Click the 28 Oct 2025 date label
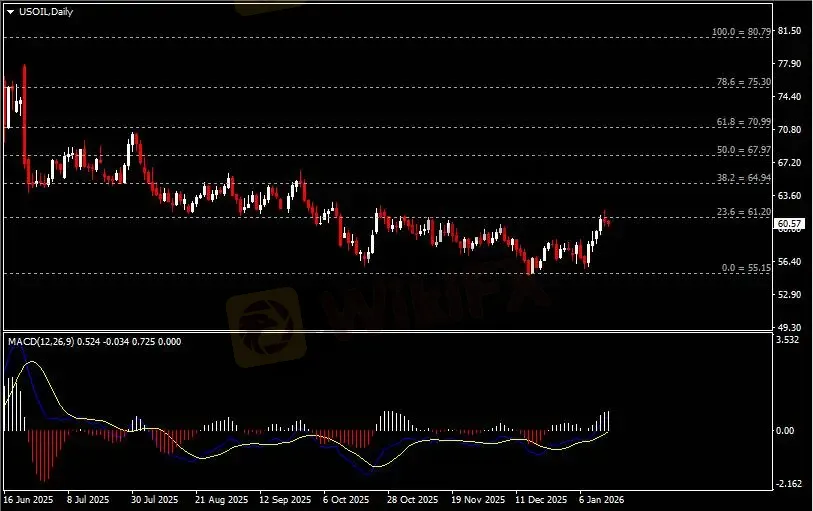813x511 pixels. tap(413, 500)
